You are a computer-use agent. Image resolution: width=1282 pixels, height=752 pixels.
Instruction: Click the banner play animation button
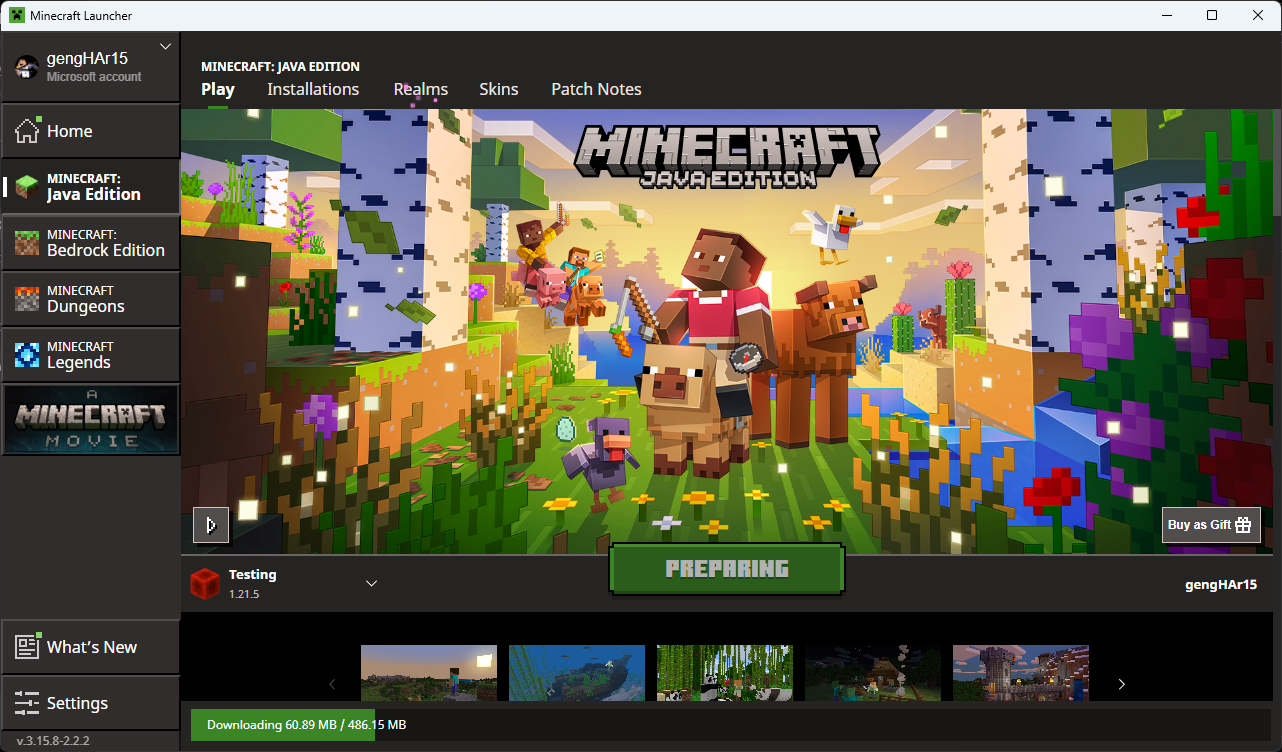click(211, 525)
